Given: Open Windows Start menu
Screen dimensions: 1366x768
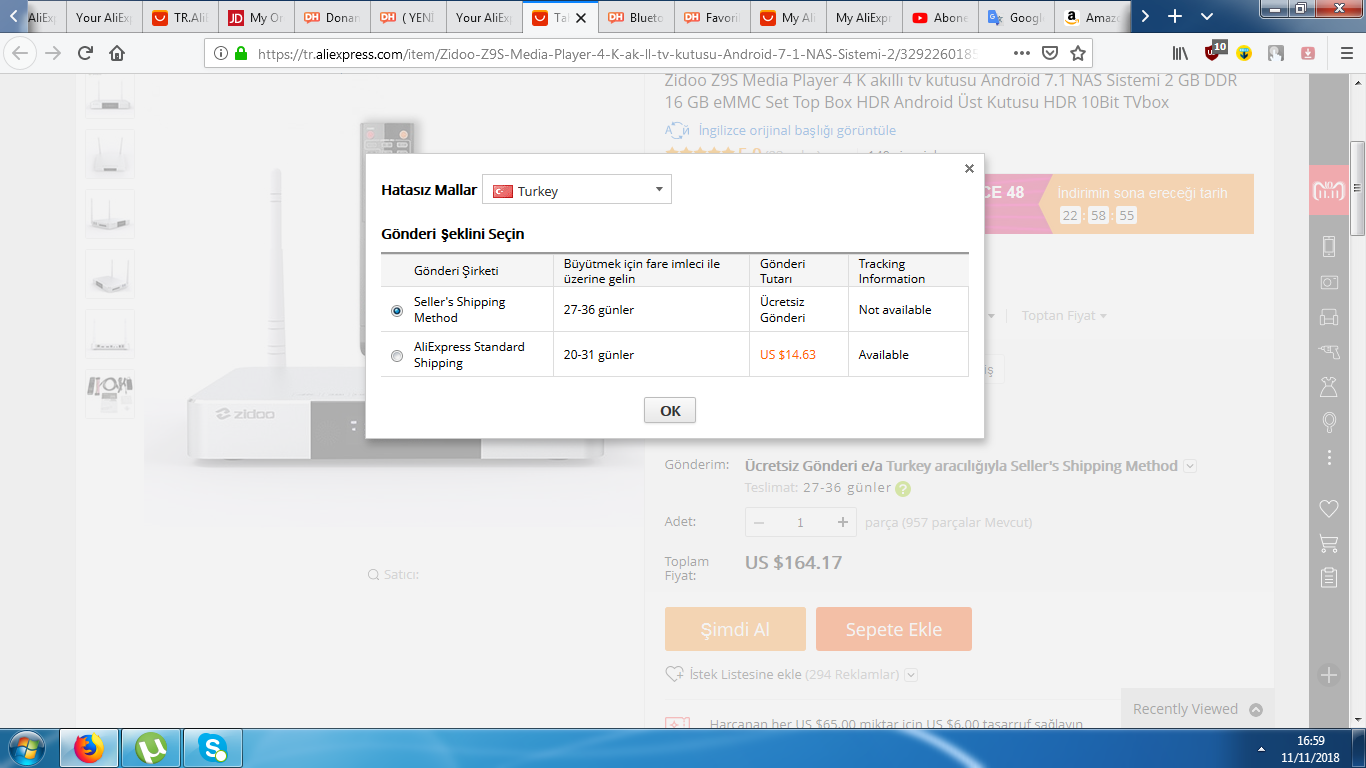Looking at the screenshot, I should click(x=26, y=748).
